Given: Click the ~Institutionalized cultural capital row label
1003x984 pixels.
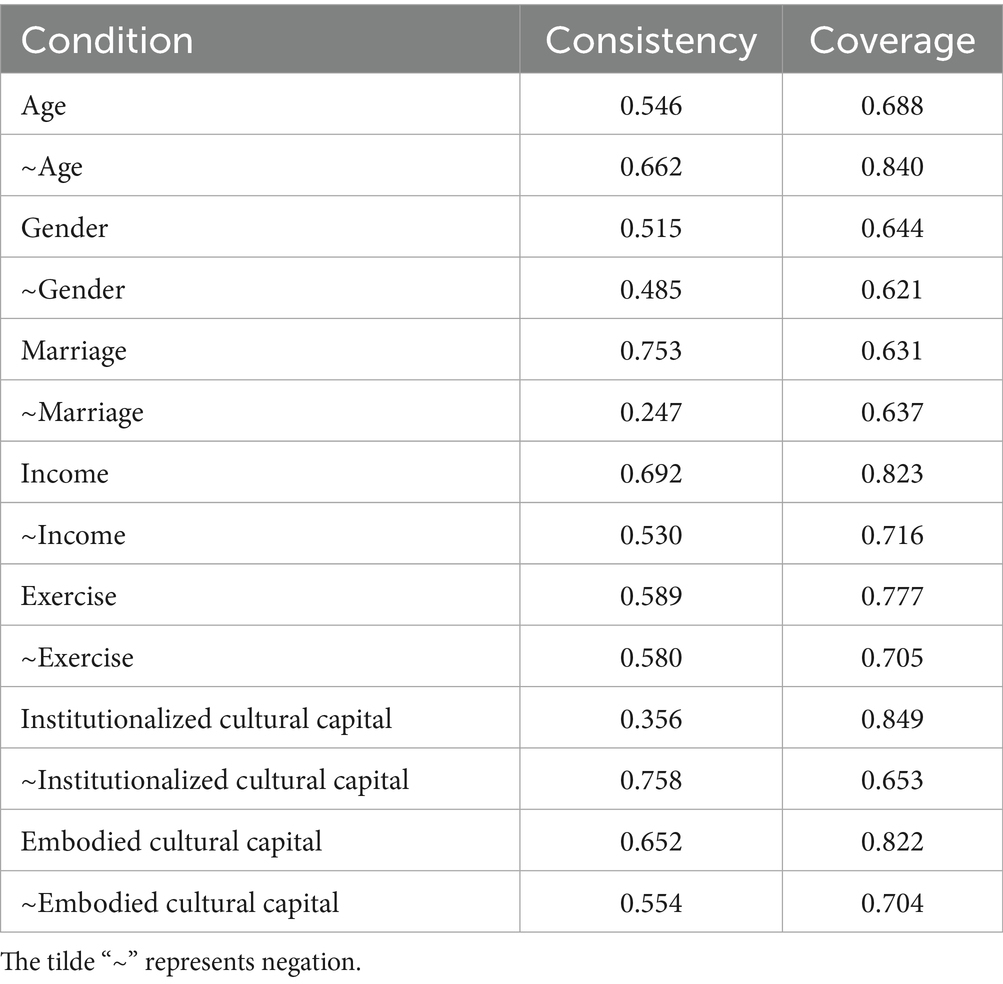Looking at the screenshot, I should (x=215, y=780).
